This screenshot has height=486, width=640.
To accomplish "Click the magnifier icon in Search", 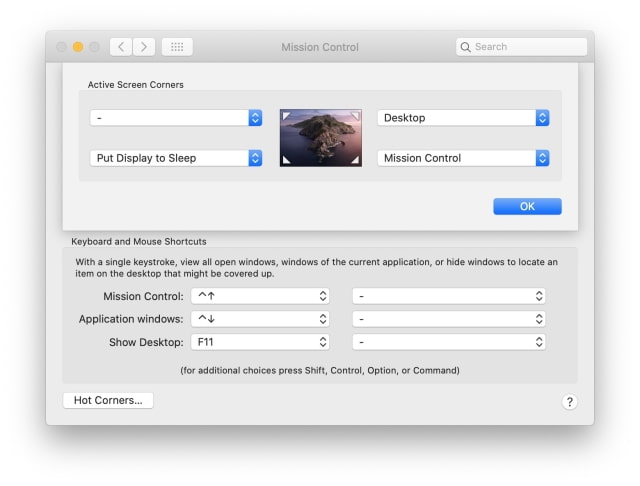I will click(466, 47).
